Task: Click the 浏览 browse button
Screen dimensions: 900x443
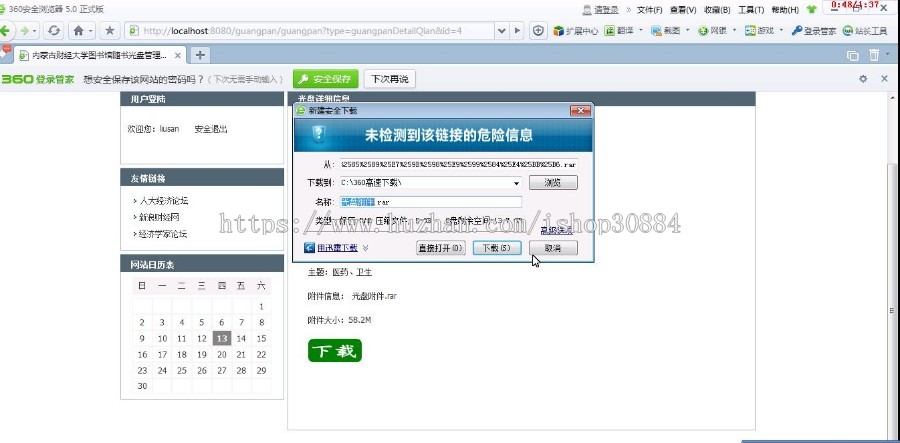Action: pyautogui.click(x=553, y=183)
